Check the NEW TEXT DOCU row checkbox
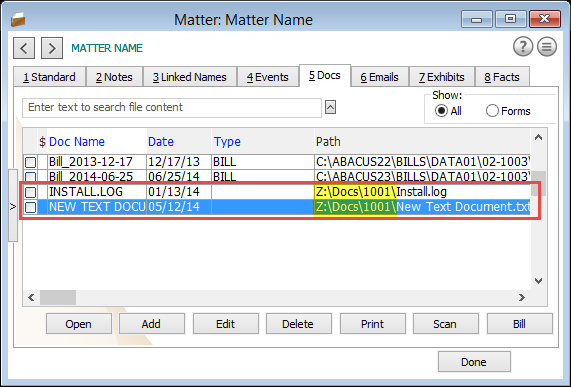The image size is (571, 387). pos(31,207)
